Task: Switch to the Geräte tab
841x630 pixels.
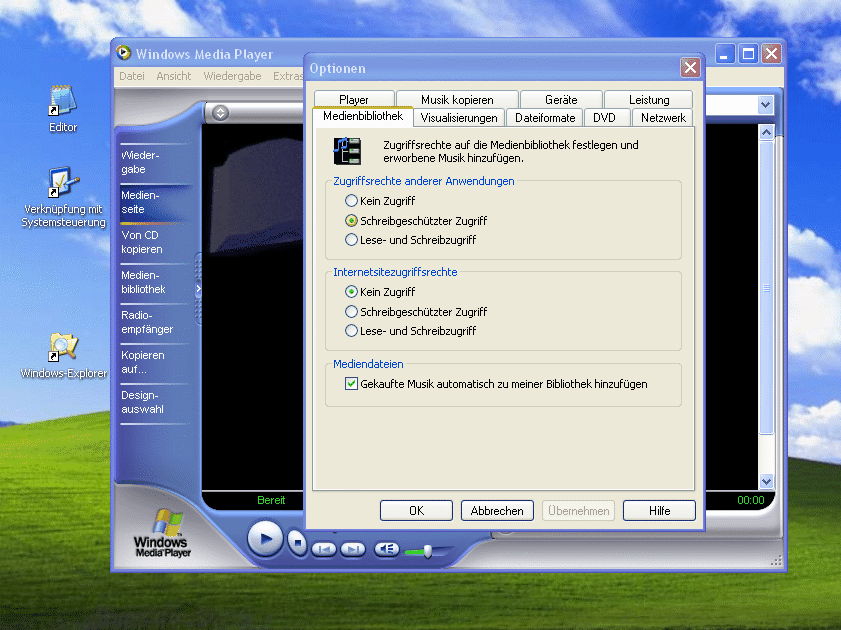Action: [x=561, y=100]
